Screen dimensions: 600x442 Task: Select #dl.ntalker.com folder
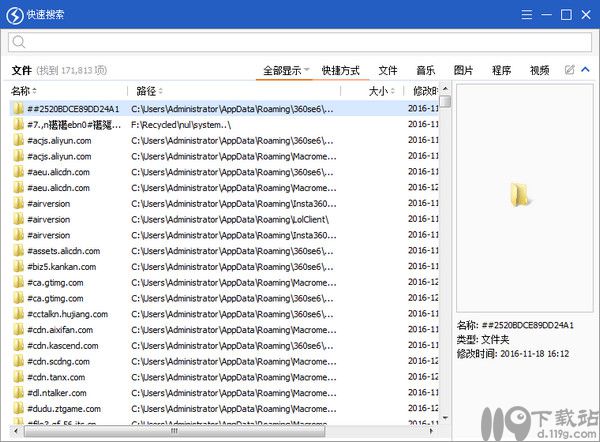pyautogui.click(x=57, y=393)
